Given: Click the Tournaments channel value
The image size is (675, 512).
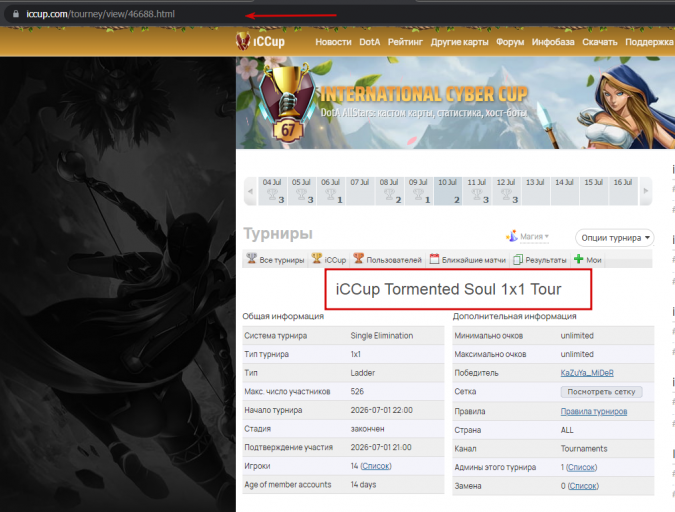Looking at the screenshot, I should [x=584, y=449].
